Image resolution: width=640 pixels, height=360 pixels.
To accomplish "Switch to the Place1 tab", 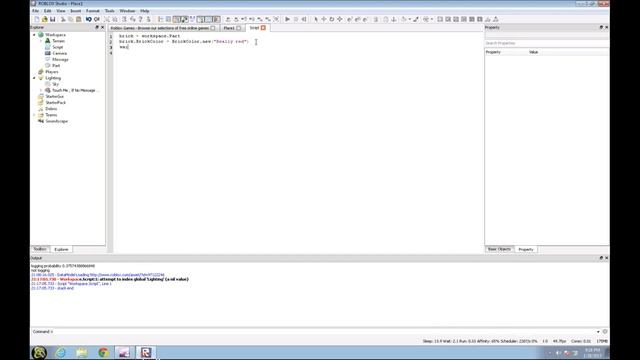I will [x=231, y=28].
